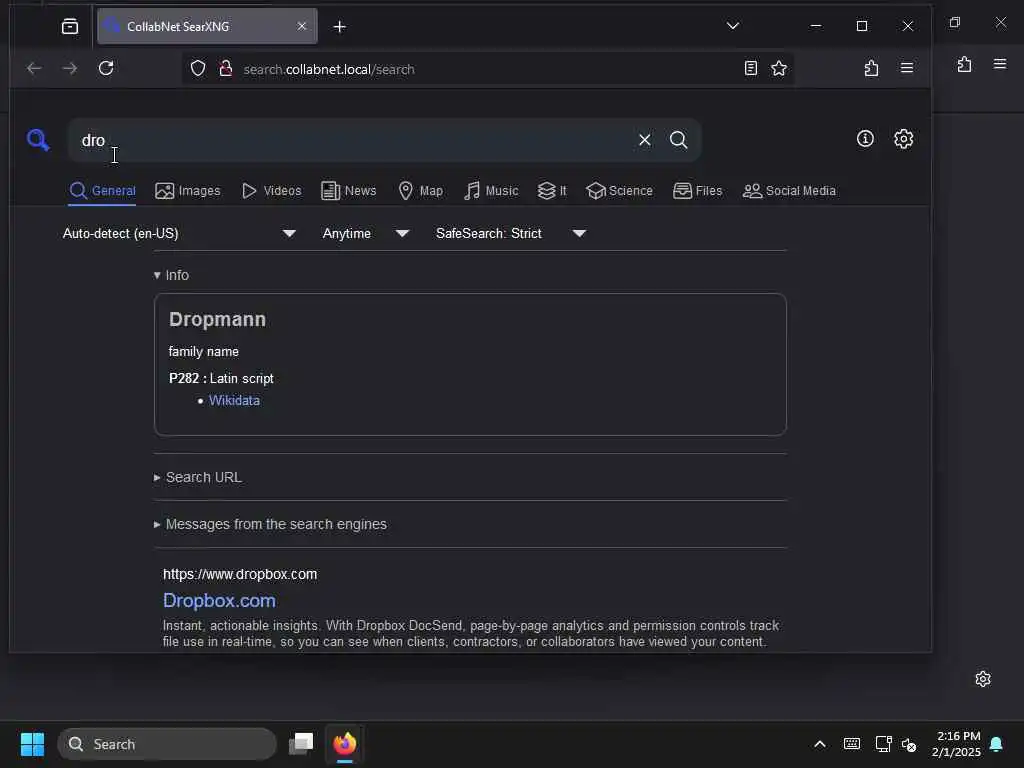List all tabs chevron

(x=733, y=26)
